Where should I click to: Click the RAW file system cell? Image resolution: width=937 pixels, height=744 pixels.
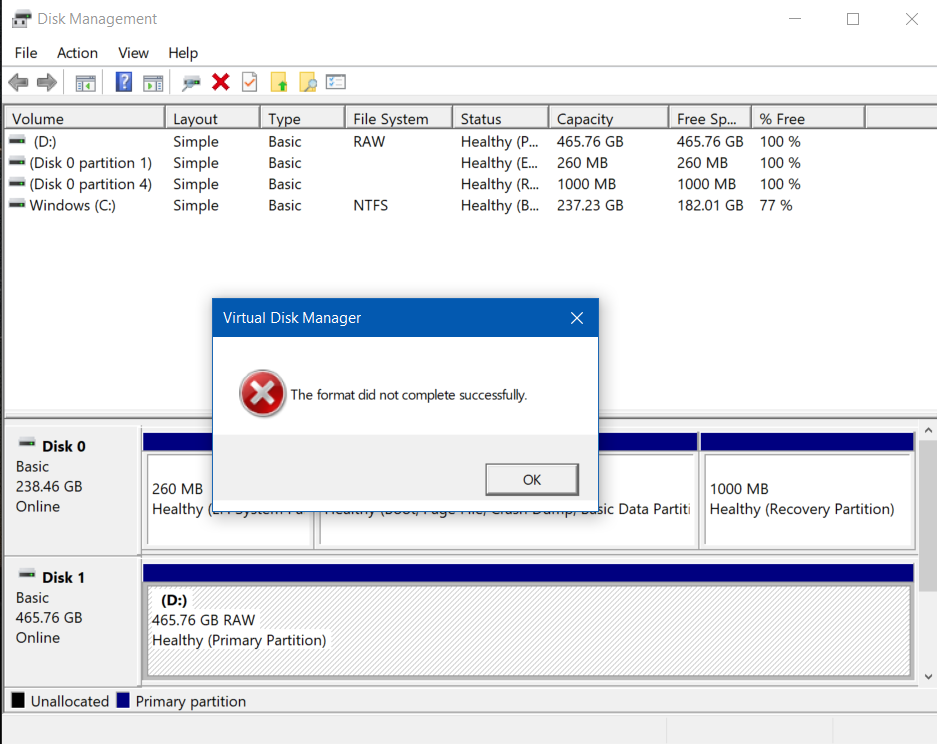click(369, 142)
